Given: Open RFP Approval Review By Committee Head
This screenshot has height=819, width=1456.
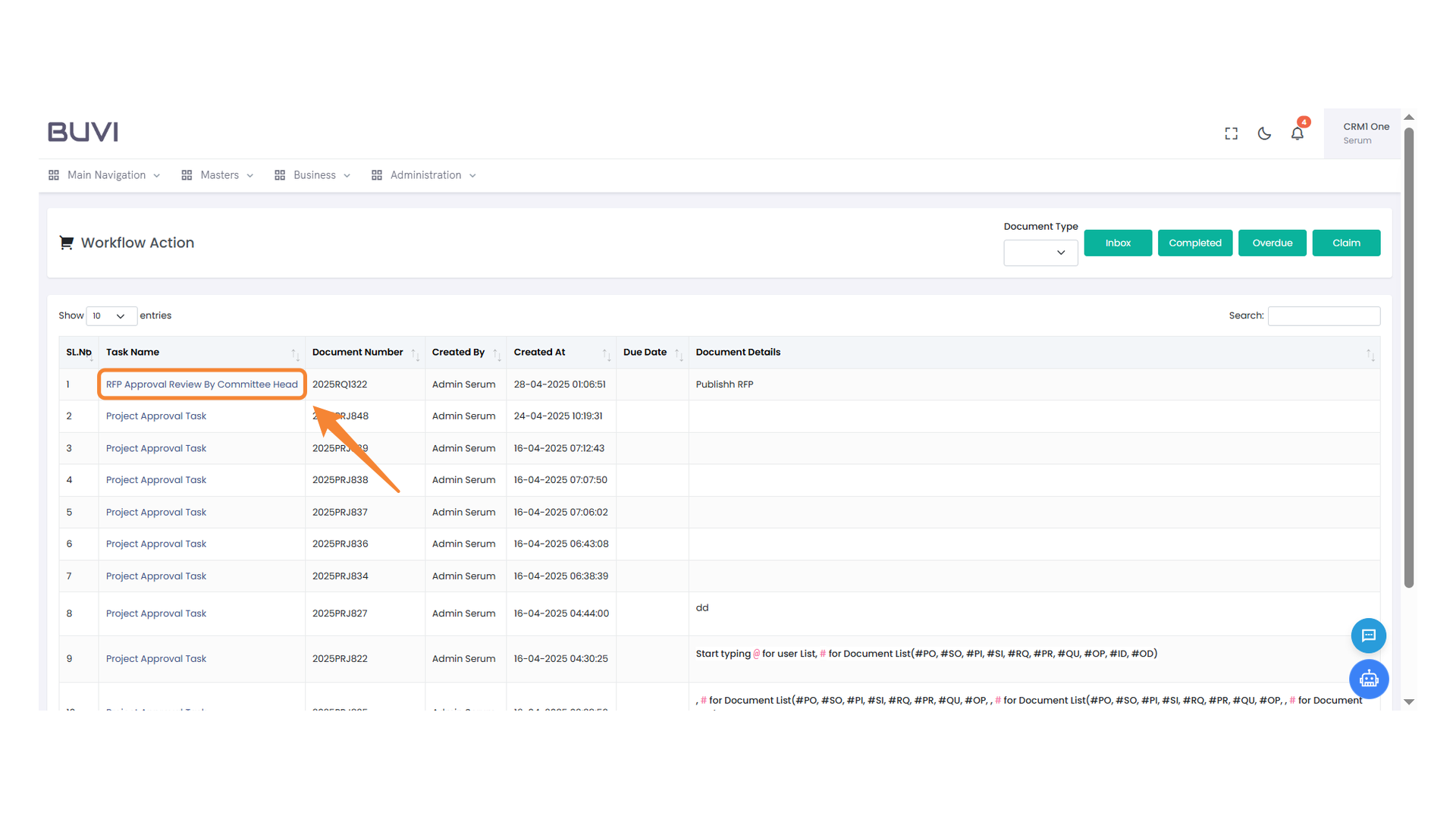Looking at the screenshot, I should [202, 384].
